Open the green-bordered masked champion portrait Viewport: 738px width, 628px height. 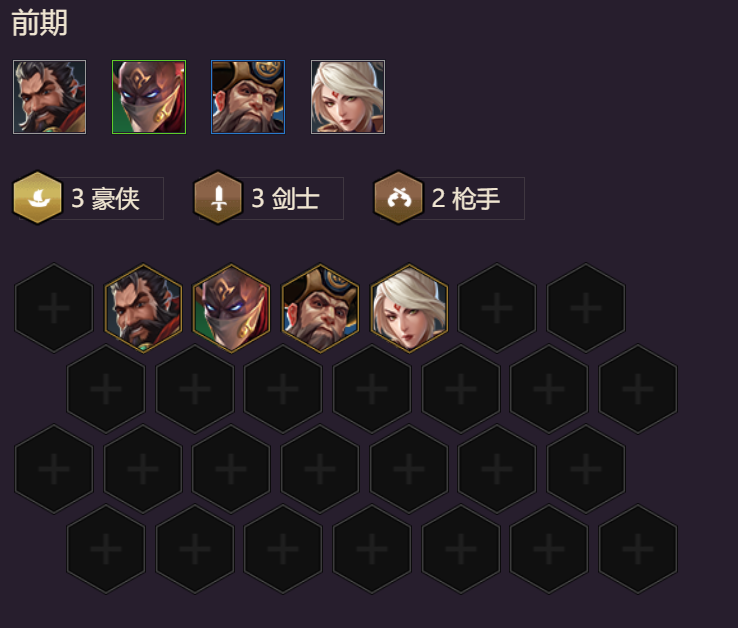click(x=149, y=97)
